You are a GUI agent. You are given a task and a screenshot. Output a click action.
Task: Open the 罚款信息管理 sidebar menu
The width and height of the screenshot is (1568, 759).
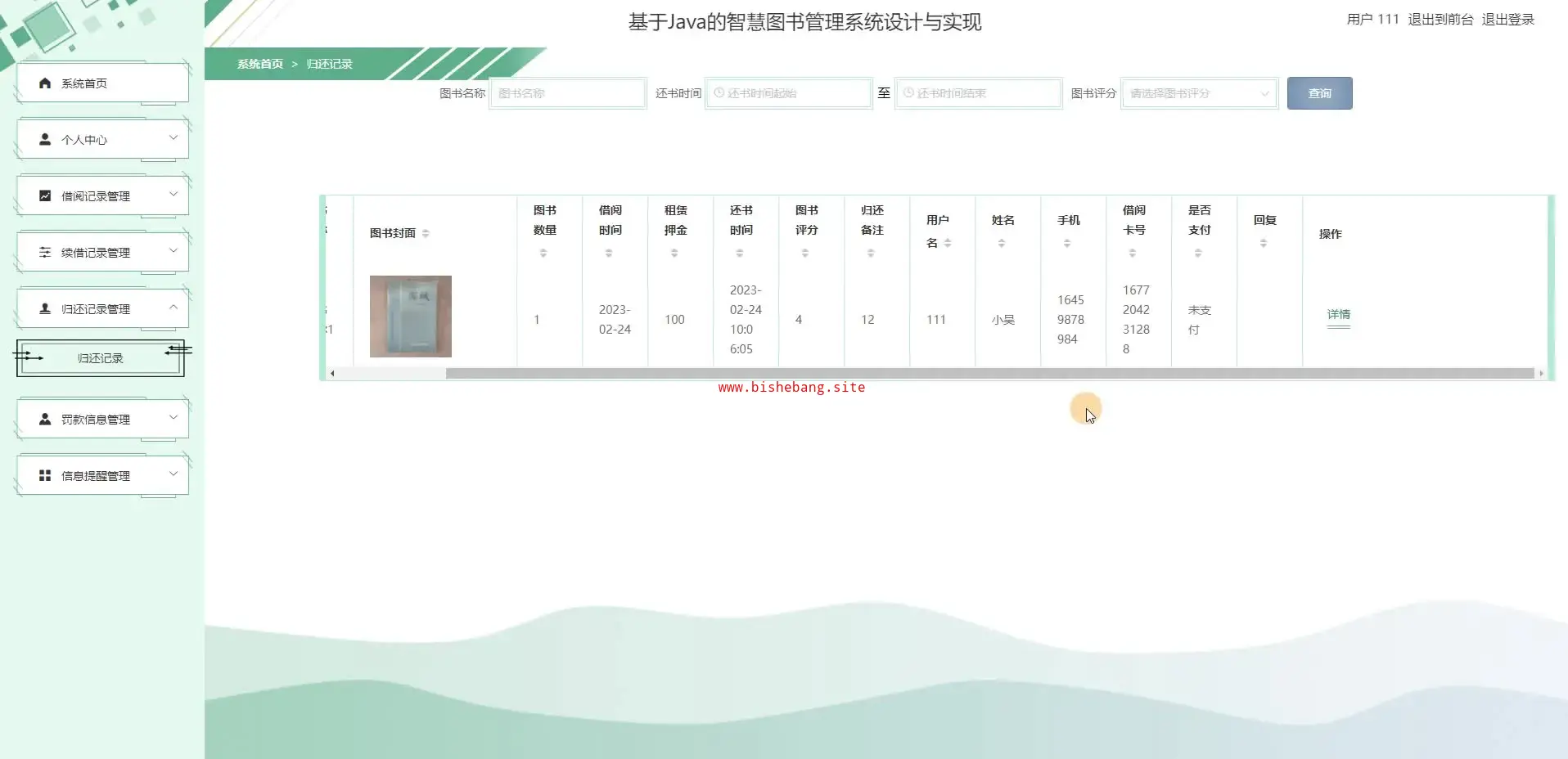(x=102, y=420)
